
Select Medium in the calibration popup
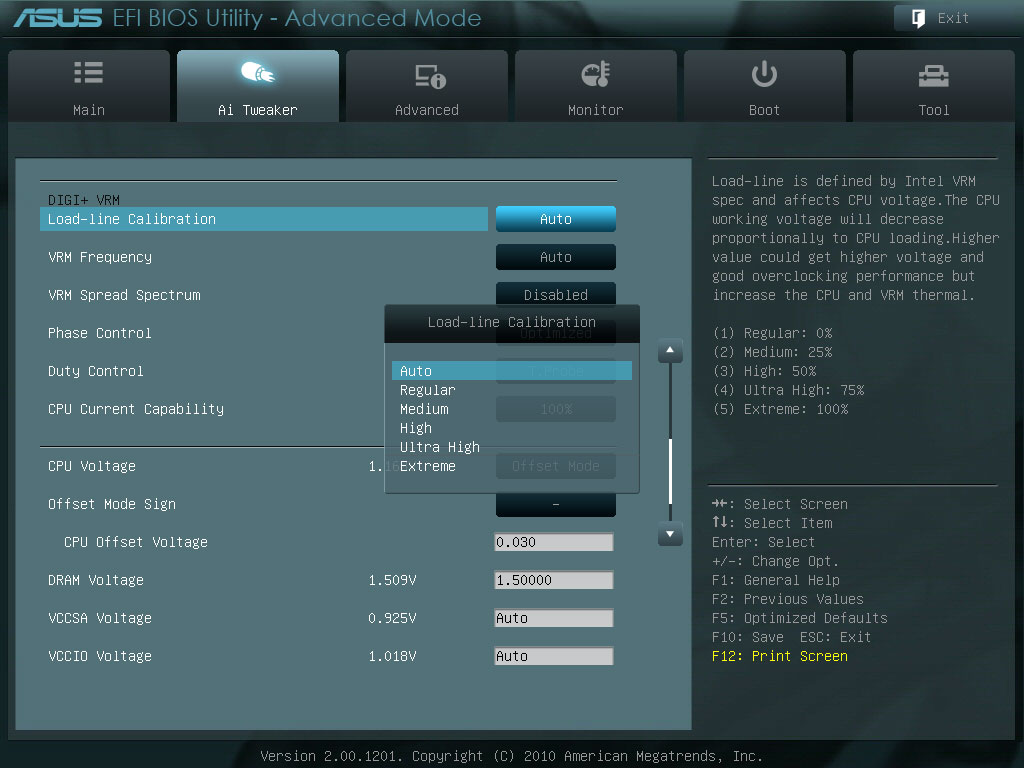coord(424,409)
